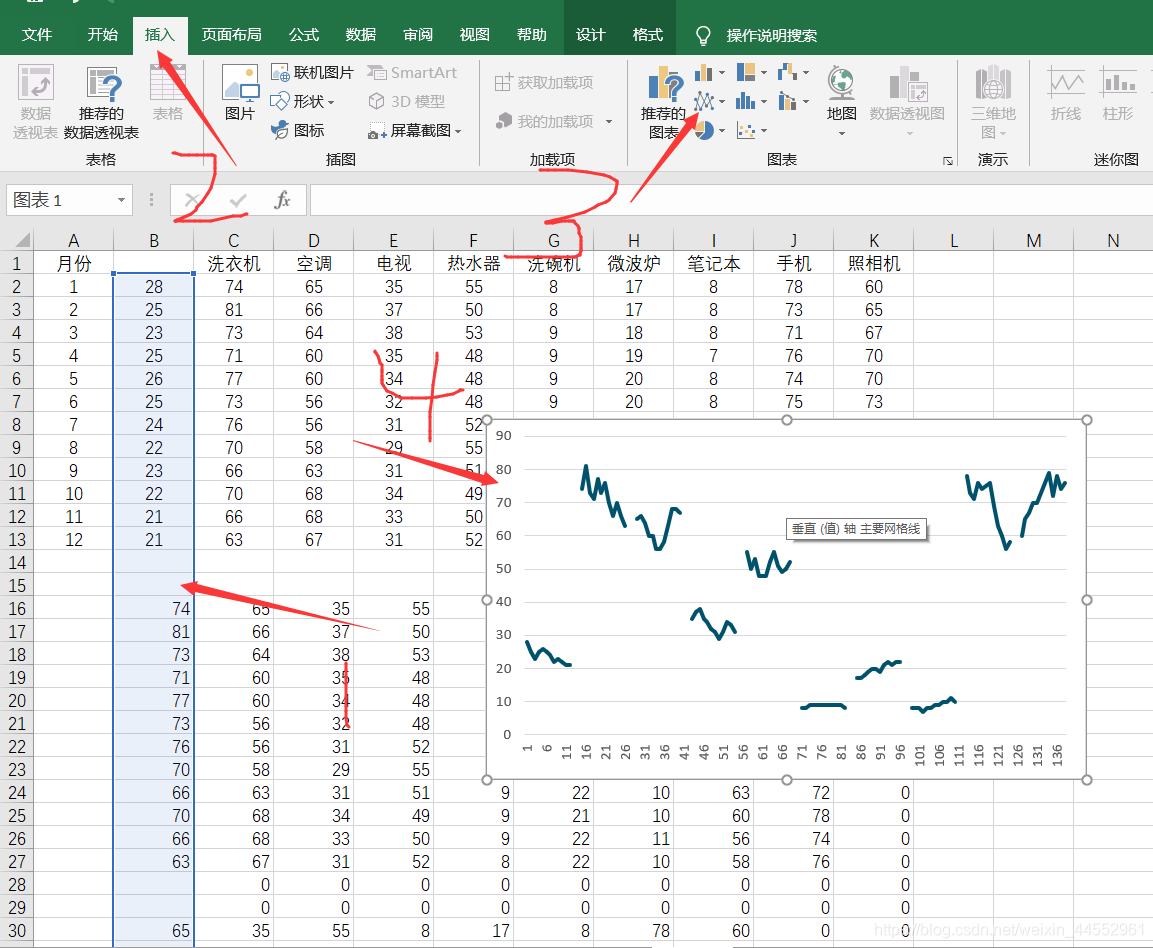Expand My Add-ins (我的加载项) dropdown arrow
This screenshot has width=1153, height=948.
pos(609,121)
